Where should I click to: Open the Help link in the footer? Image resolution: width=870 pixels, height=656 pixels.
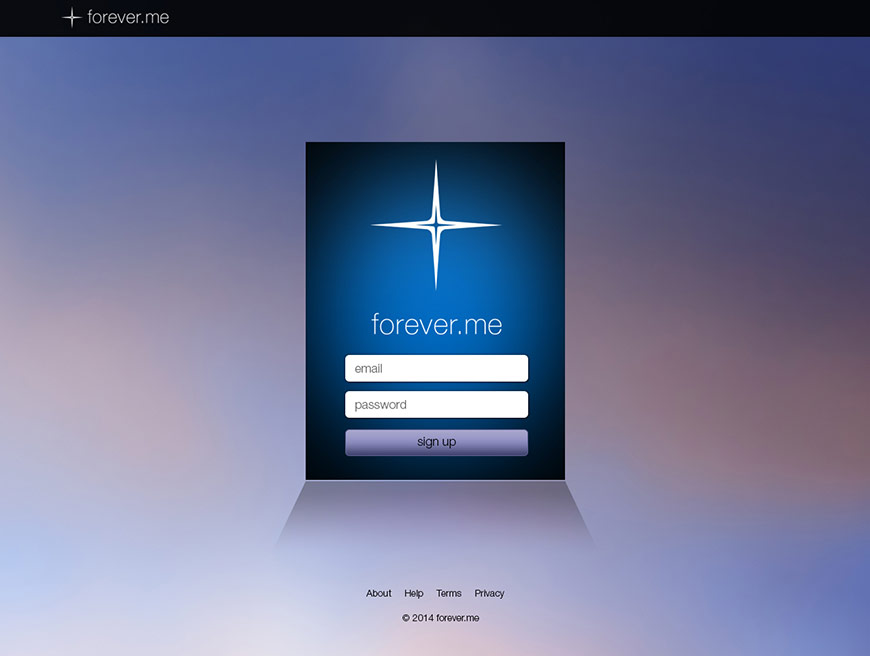point(414,593)
